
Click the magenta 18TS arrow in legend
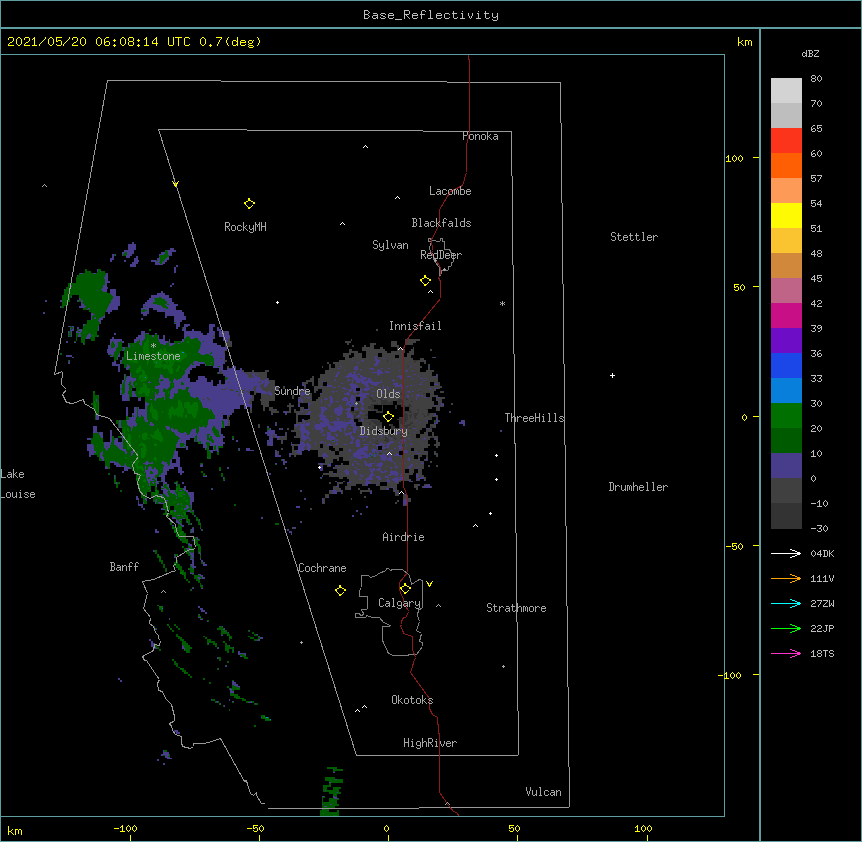point(786,653)
